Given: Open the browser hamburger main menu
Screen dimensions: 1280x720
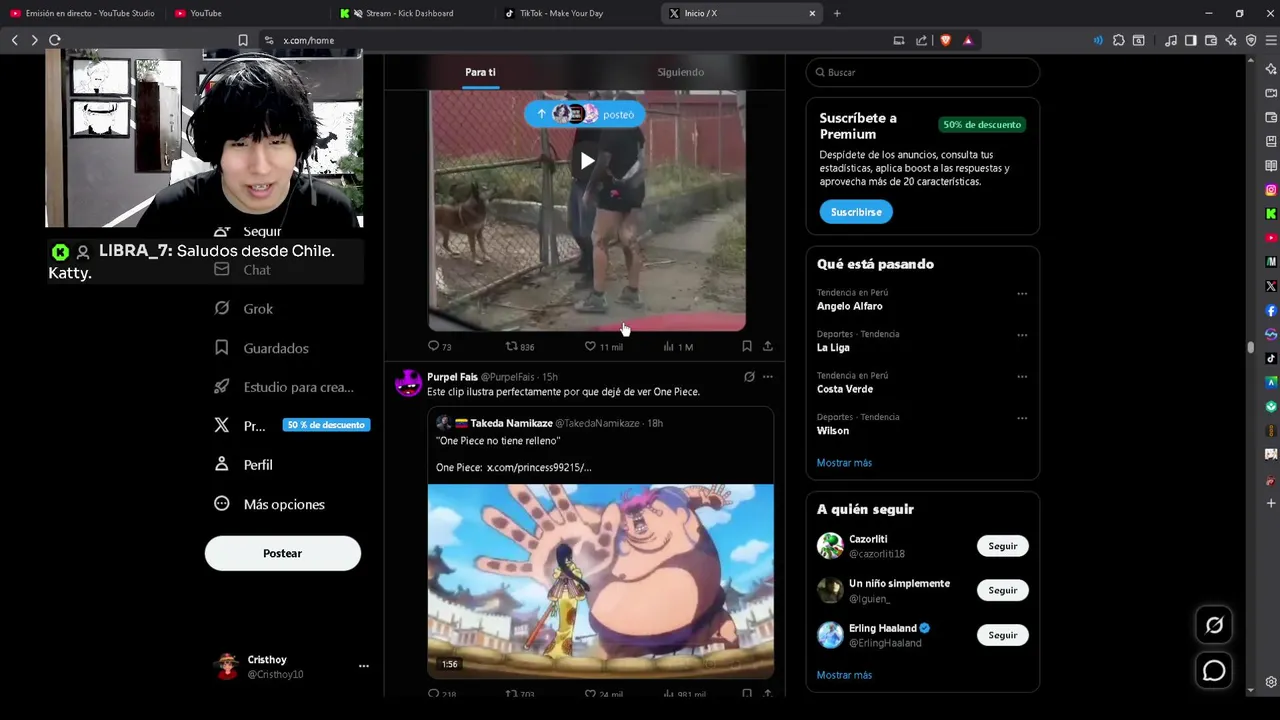Looking at the screenshot, I should (1271, 40).
